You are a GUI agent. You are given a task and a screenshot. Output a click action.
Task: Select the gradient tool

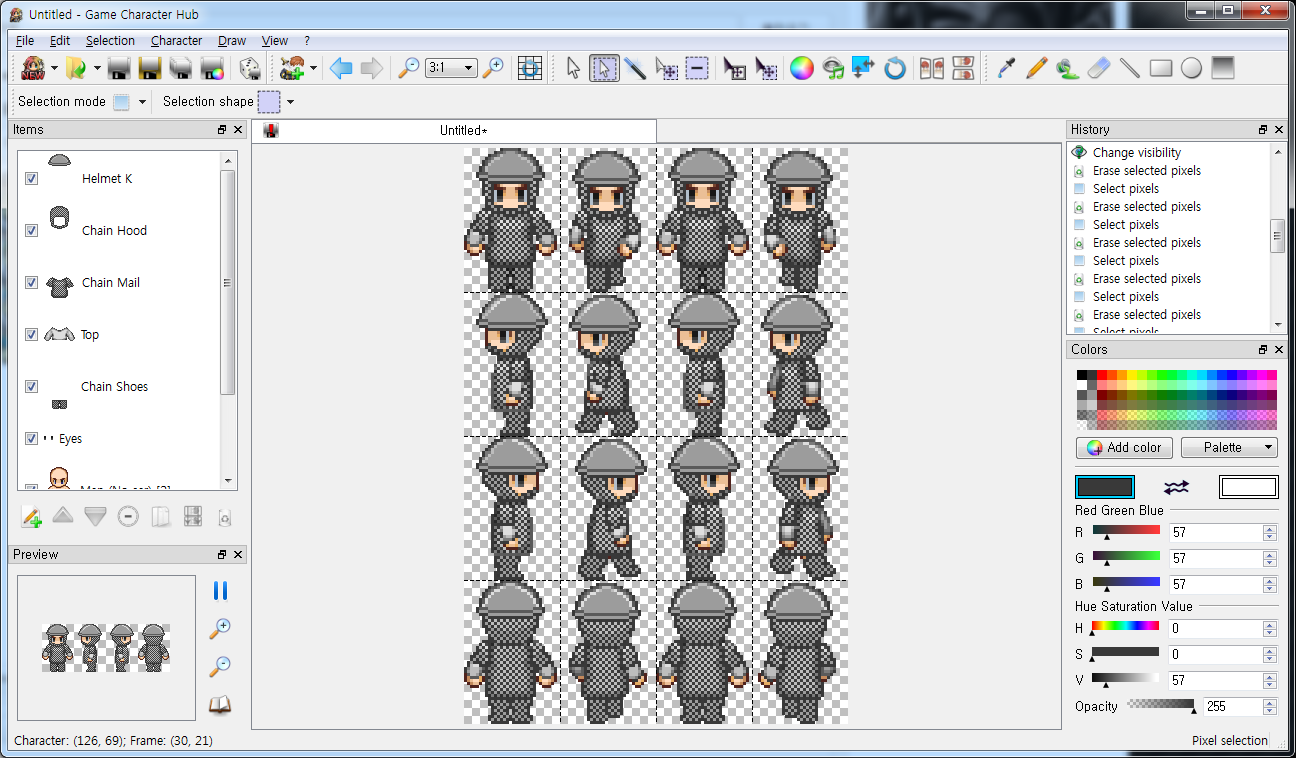pyautogui.click(x=1222, y=68)
